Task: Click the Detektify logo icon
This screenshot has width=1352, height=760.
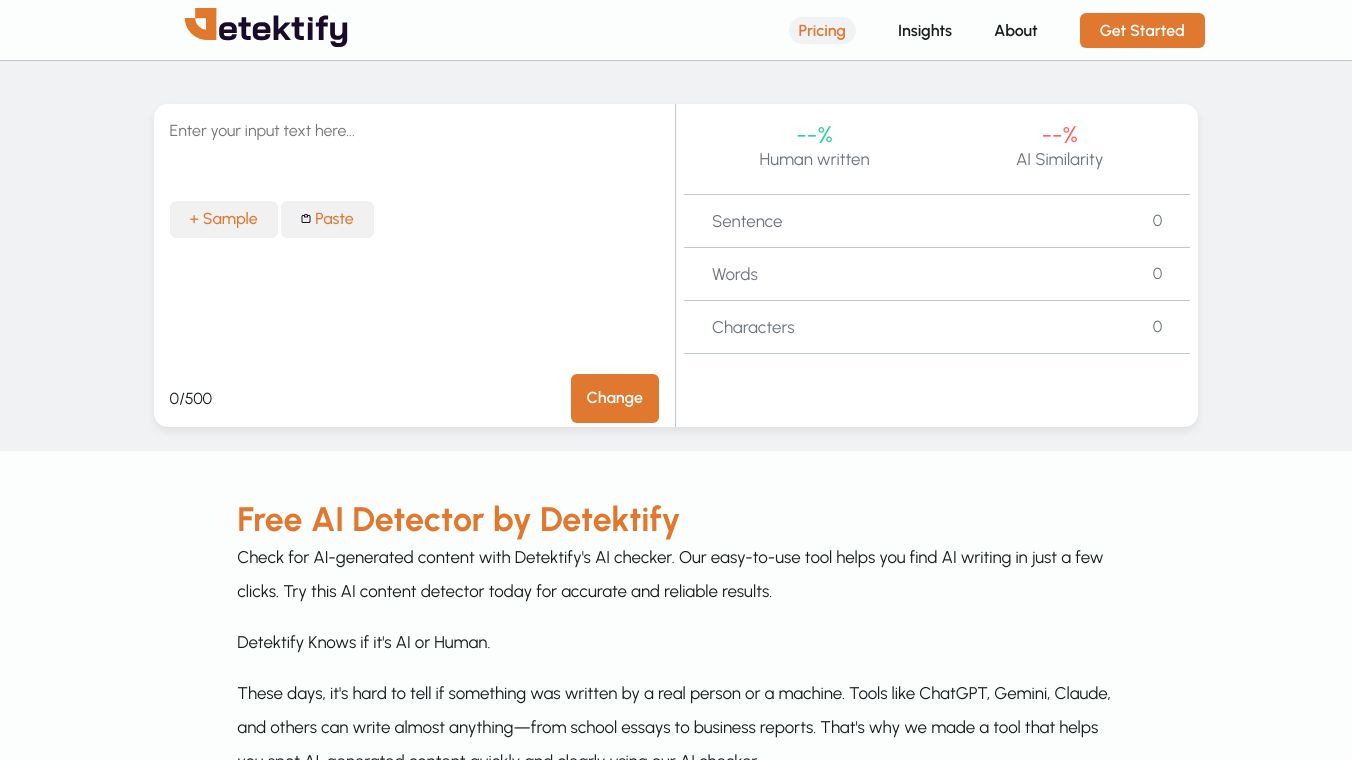Action: [x=201, y=25]
